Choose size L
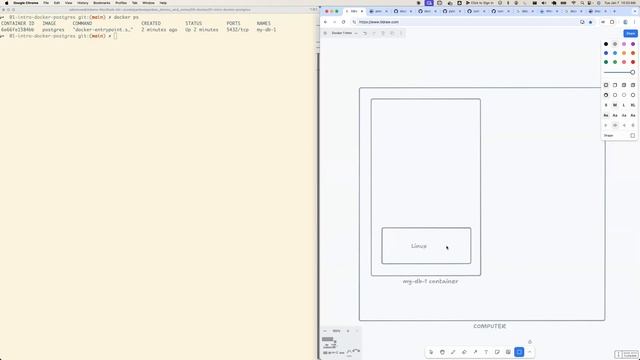 pyautogui.click(x=624, y=105)
